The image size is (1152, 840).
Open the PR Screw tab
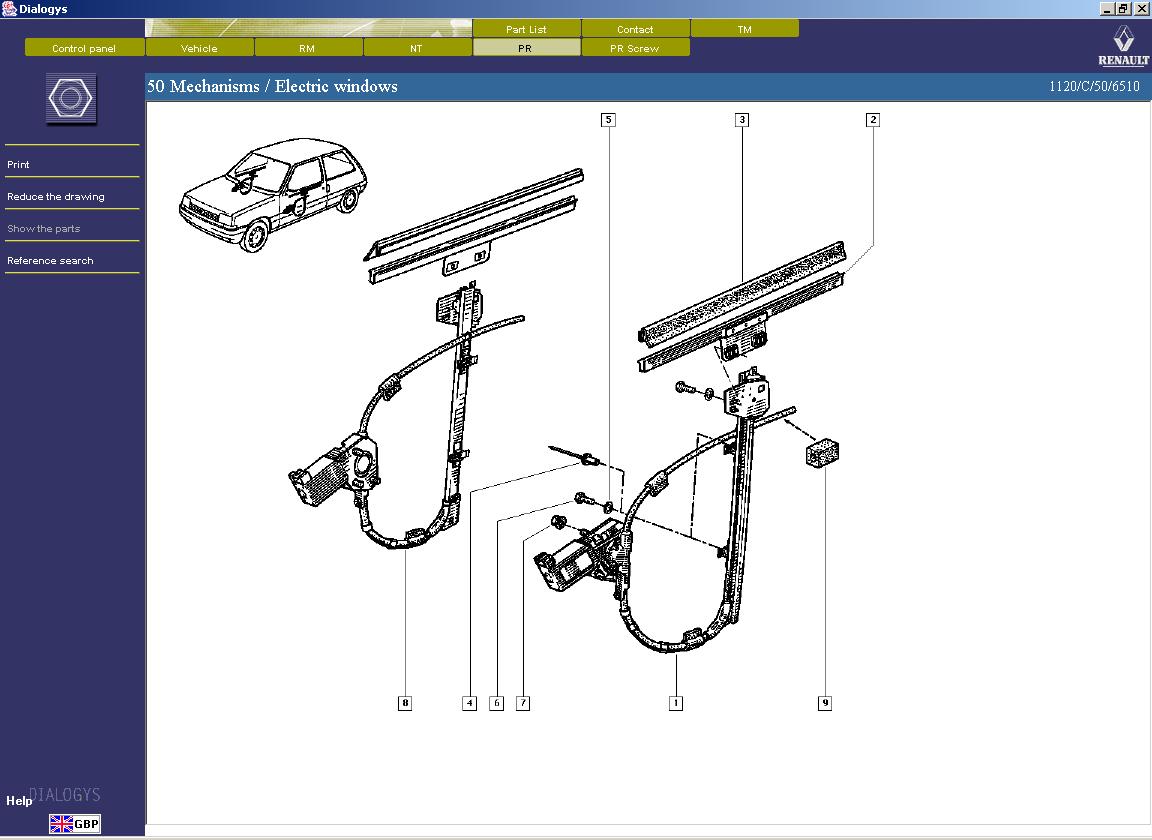pos(635,48)
